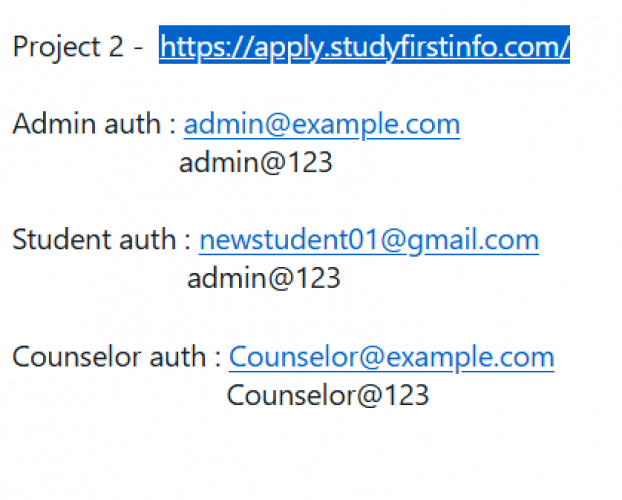Click admin@123 password under admin@example.com

click(255, 163)
